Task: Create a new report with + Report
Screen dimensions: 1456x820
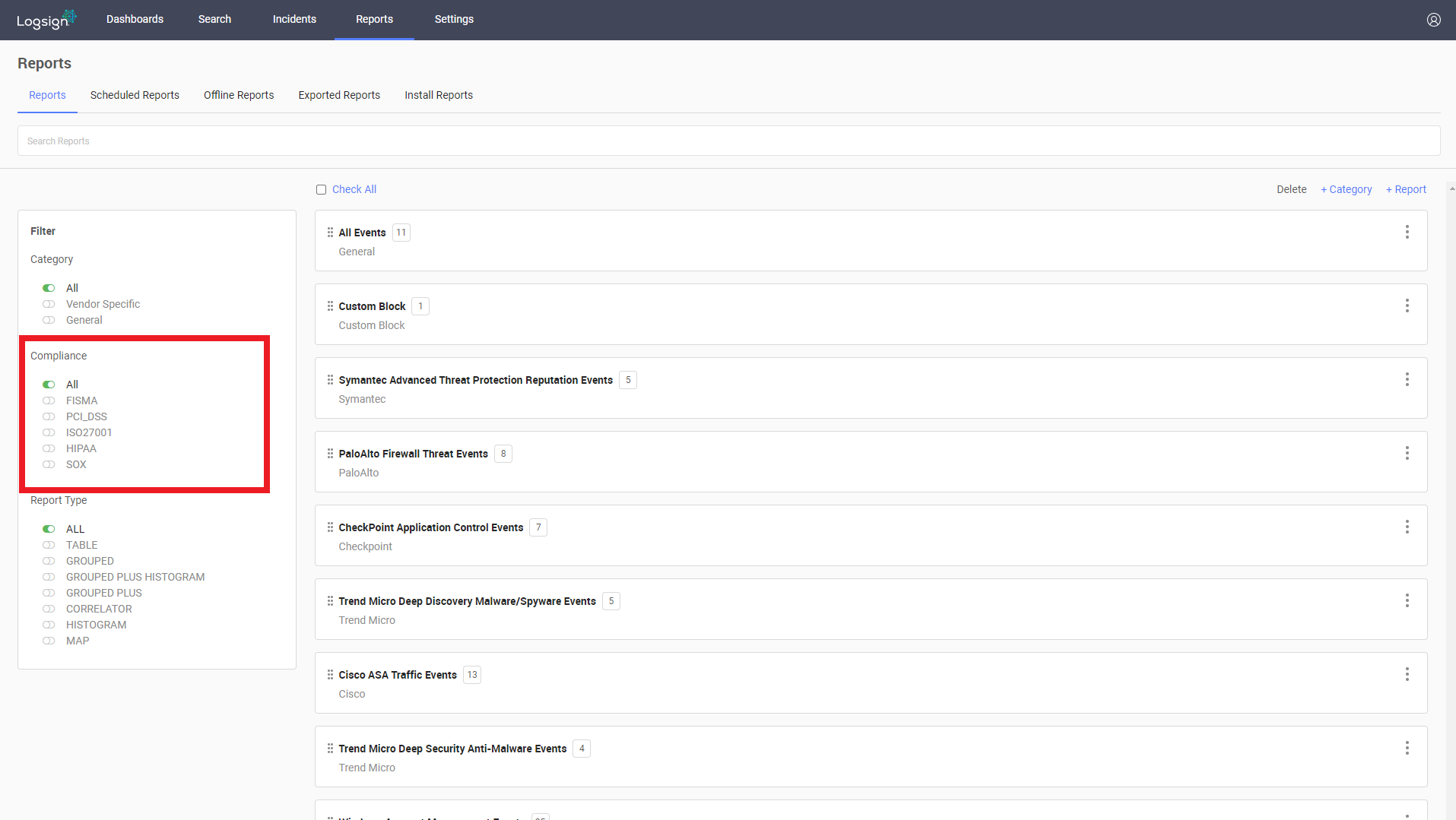Action: (1406, 189)
